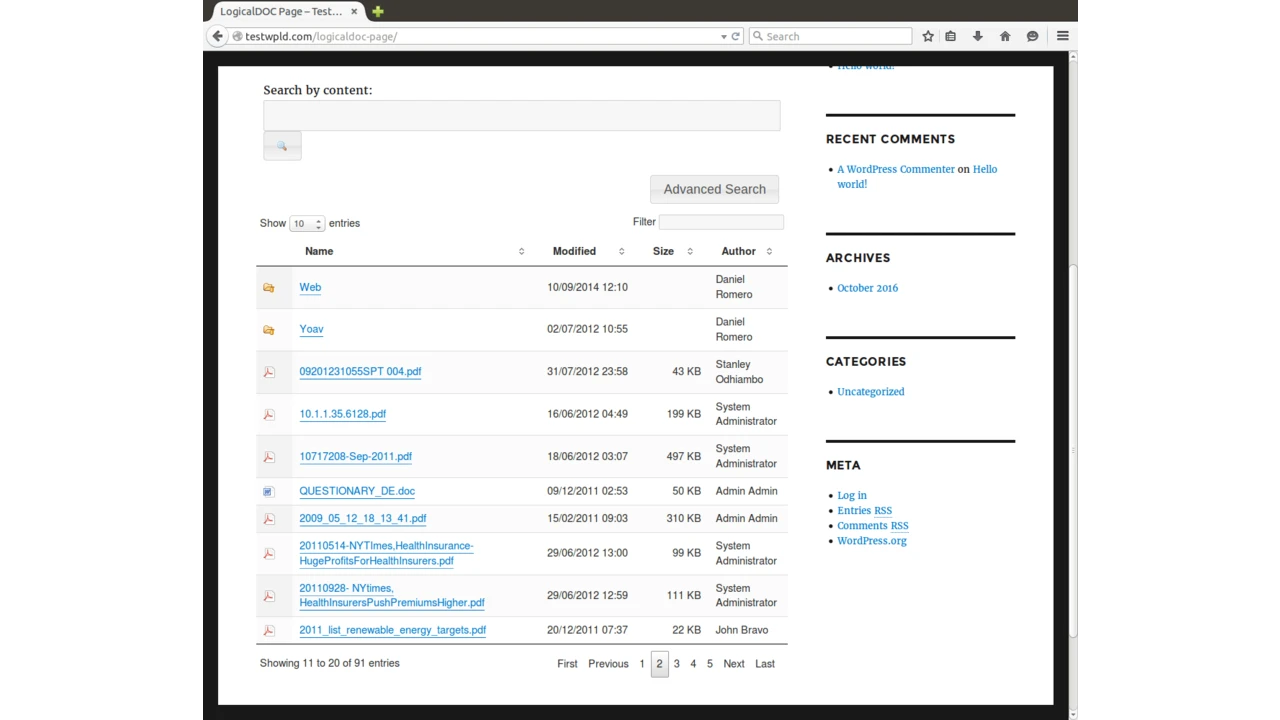
Task: Open a new browser tab
Action: click(377, 11)
